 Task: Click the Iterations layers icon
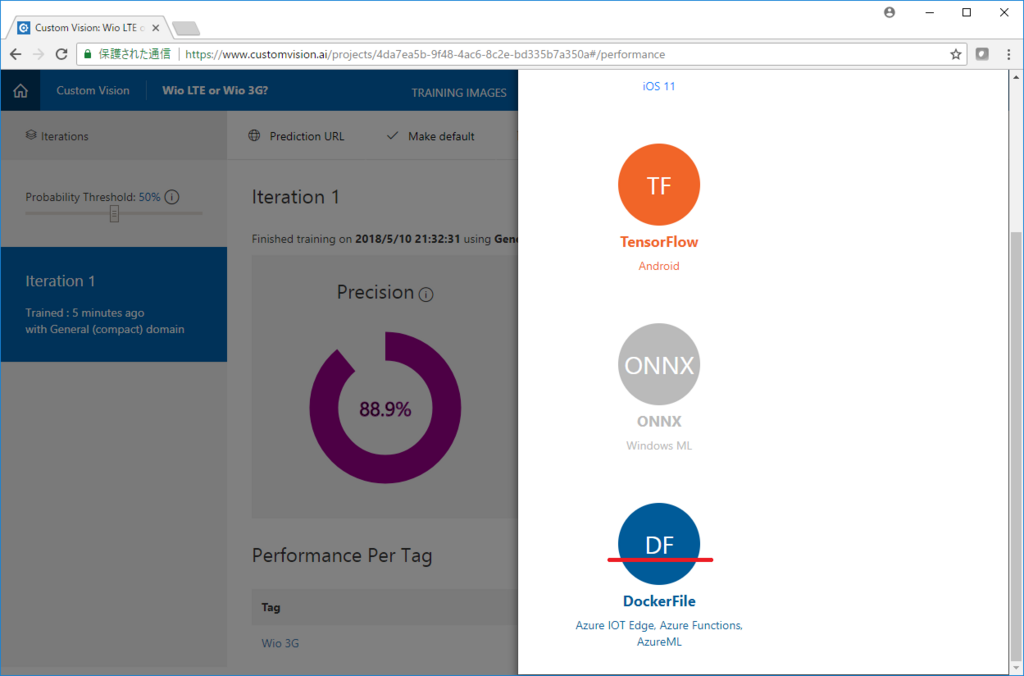(x=31, y=135)
